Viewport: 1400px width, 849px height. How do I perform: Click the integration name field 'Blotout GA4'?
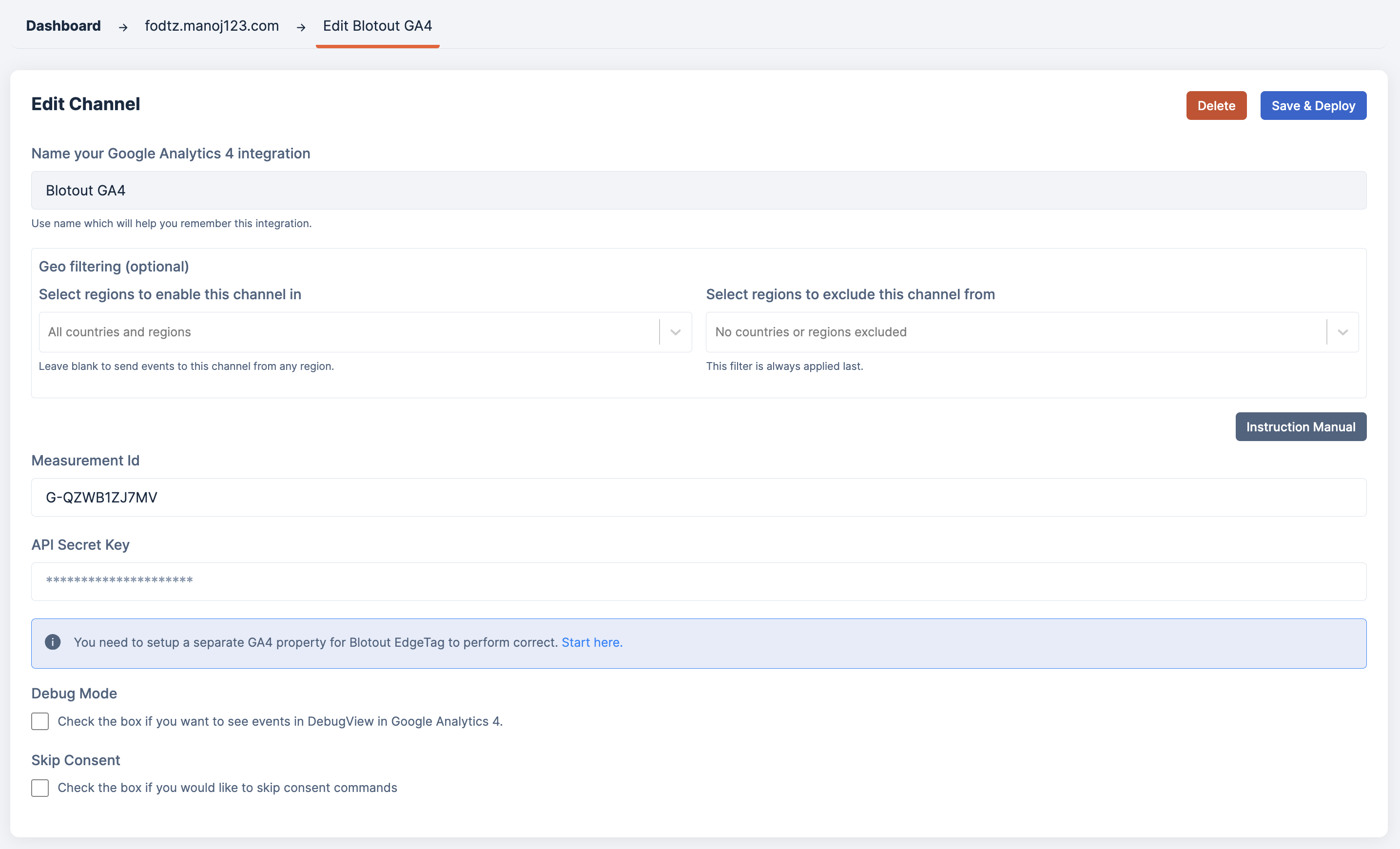coord(699,190)
